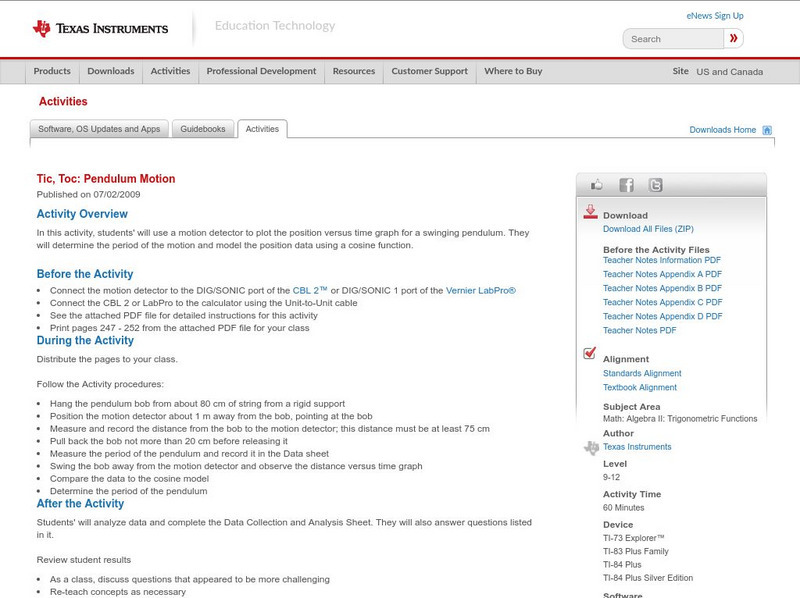Open the Textbook Alignment link
Viewport: 800px width, 598px height.
640,388
